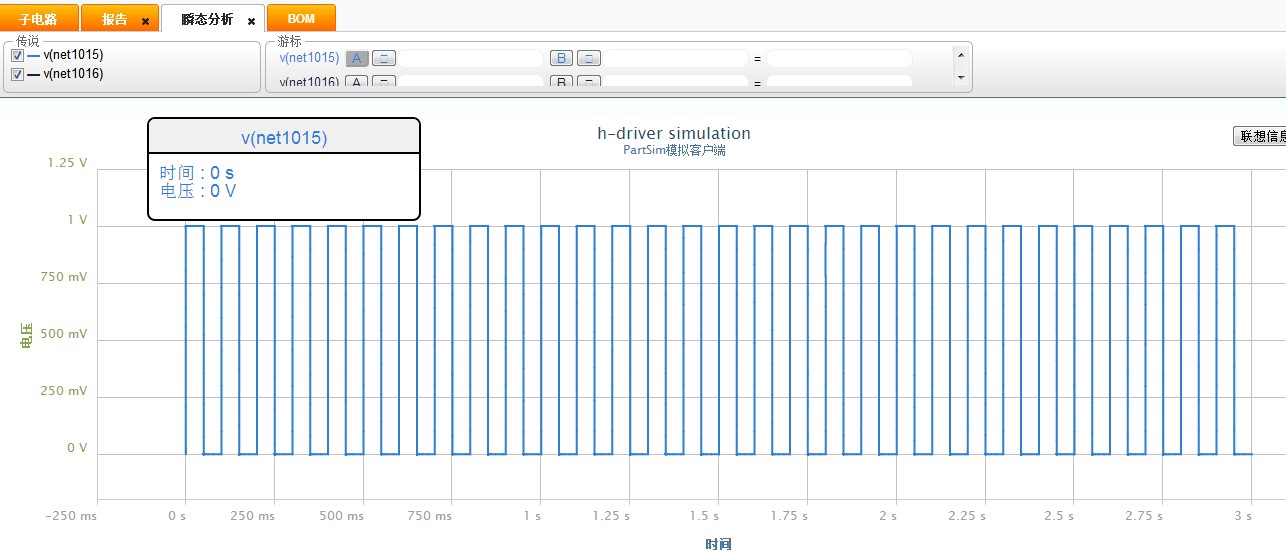Click v(net1015) tooltip header
Image resolution: width=1286 pixels, height=553 pixels.
[x=284, y=137]
